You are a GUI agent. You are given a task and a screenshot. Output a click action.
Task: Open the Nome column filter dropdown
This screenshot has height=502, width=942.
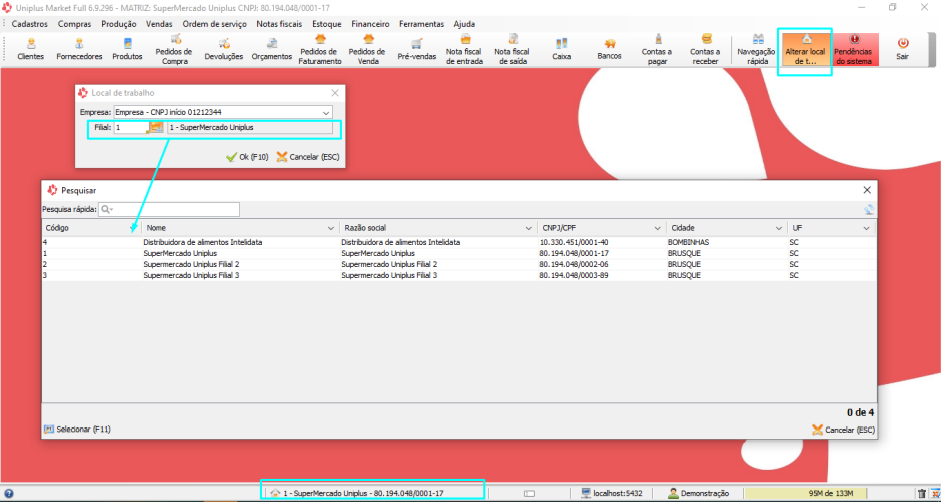tap(331, 229)
